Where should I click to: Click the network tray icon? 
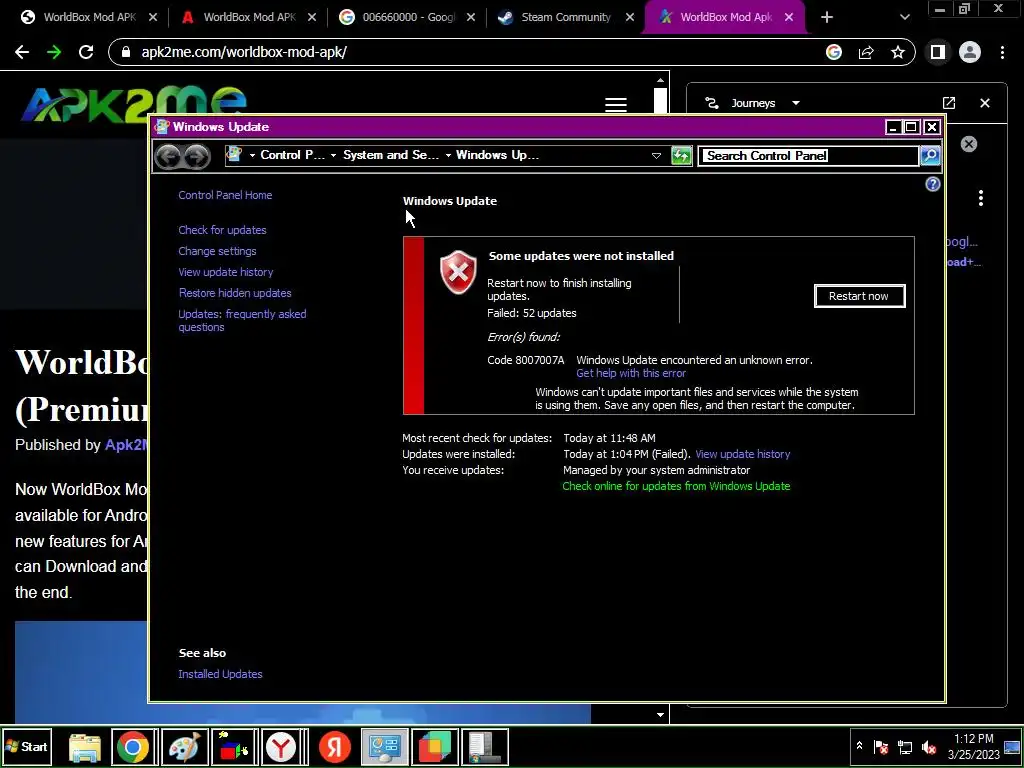pos(905,747)
